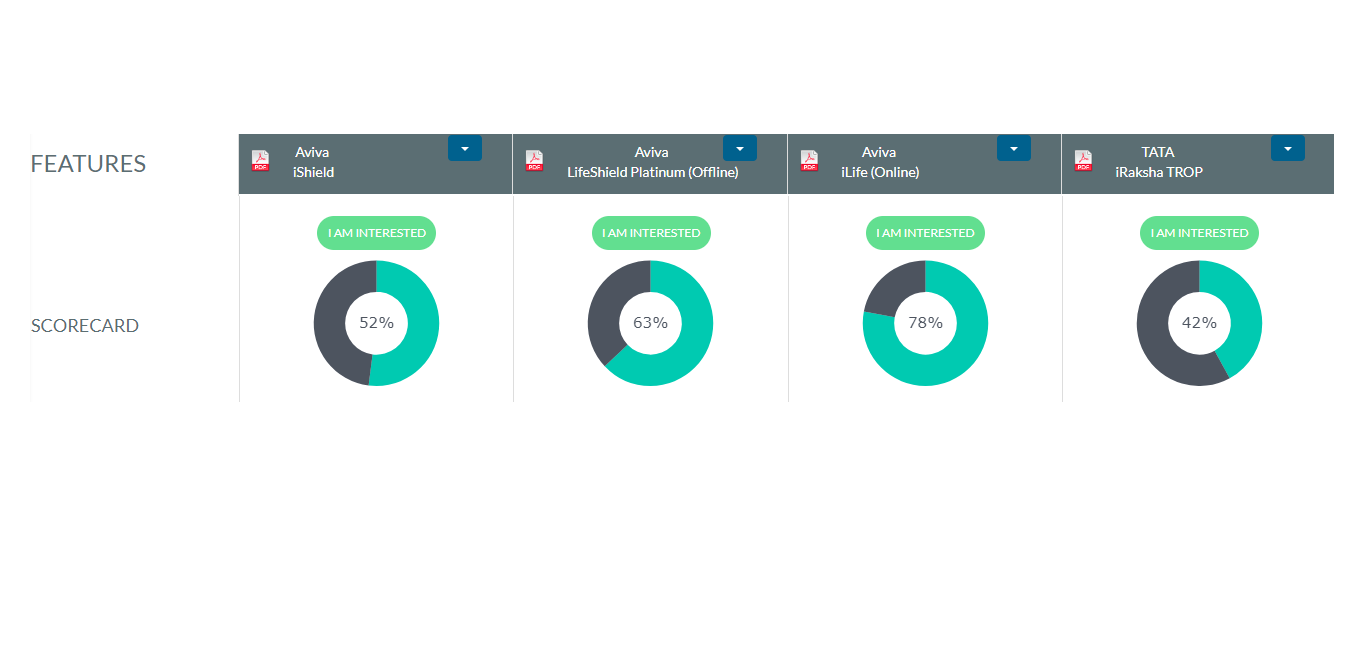This screenshot has height=662, width=1350.
Task: Click the FEATURES heading
Action: click(88, 164)
